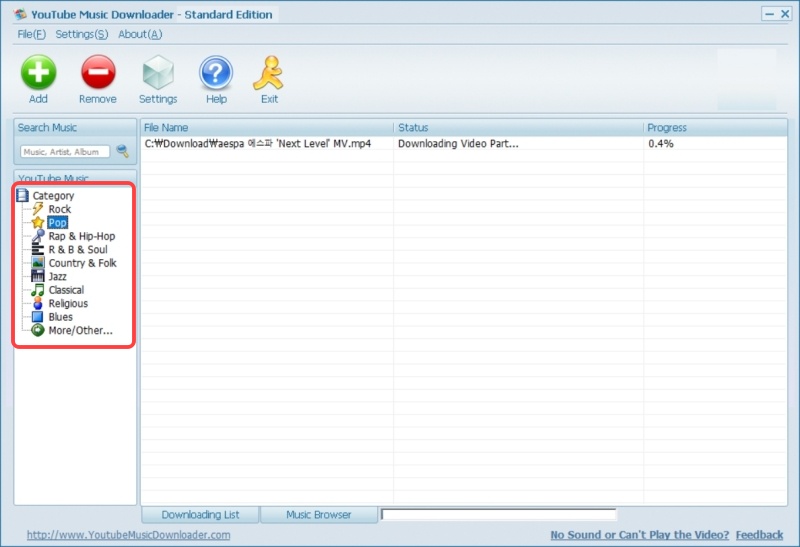
Task: Click the Rock lightning bolt icon
Action: 38,209
